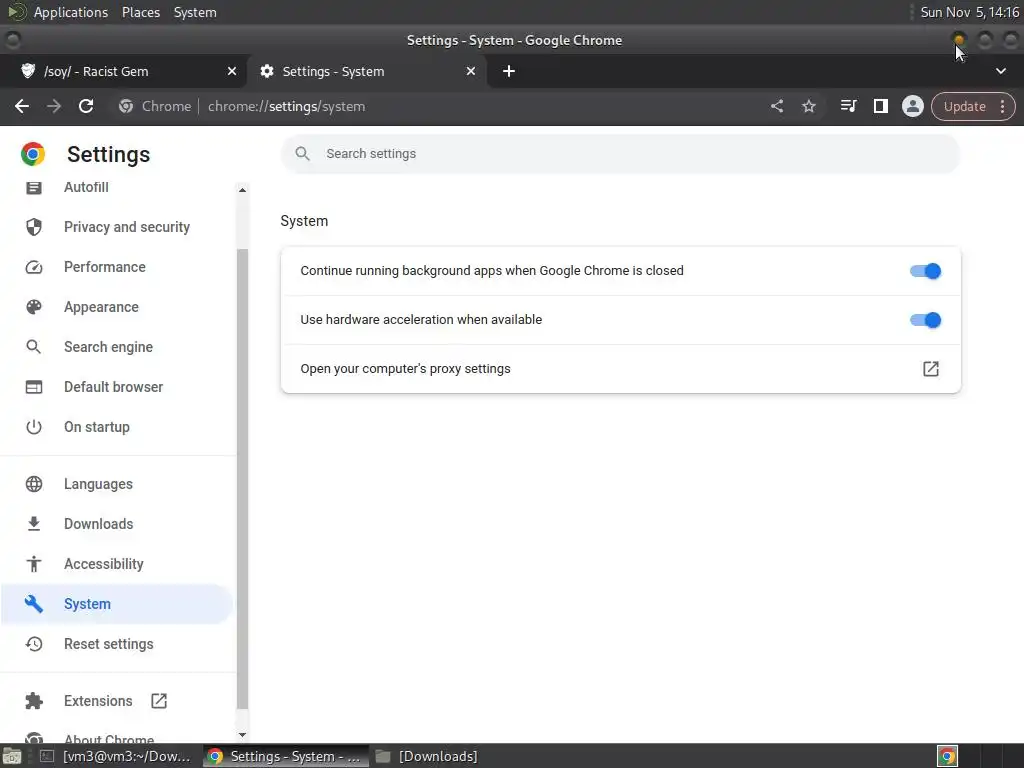1024x768 pixels.
Task: Open the Downloads folder taskbar item
Action: [x=428, y=756]
